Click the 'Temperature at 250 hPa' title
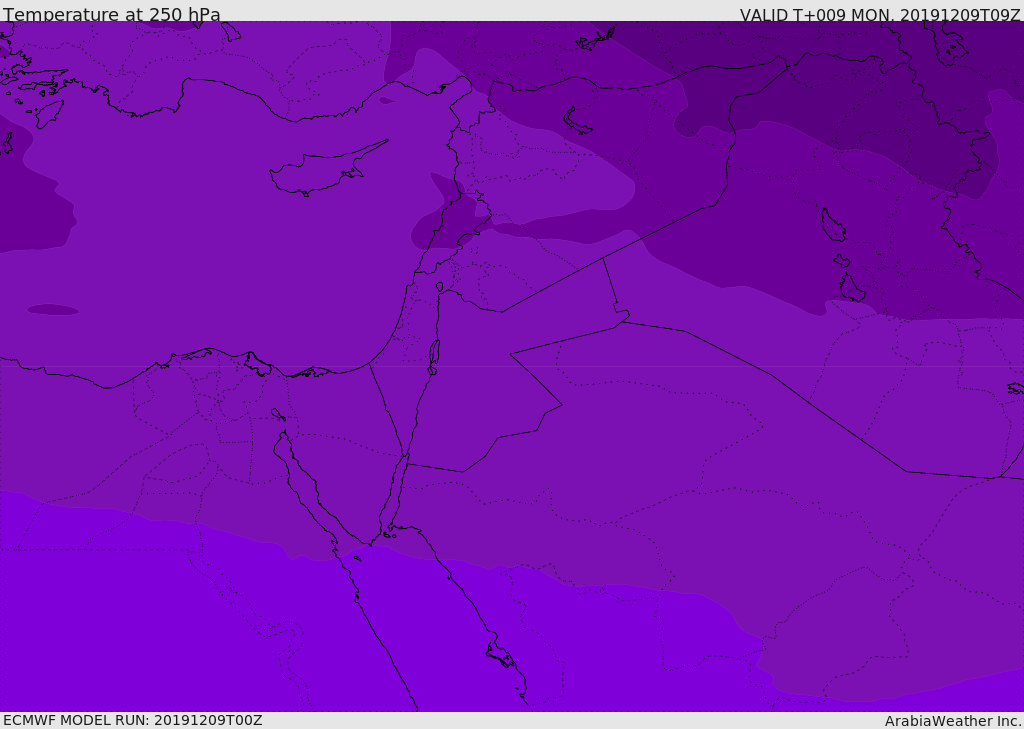 tap(112, 14)
